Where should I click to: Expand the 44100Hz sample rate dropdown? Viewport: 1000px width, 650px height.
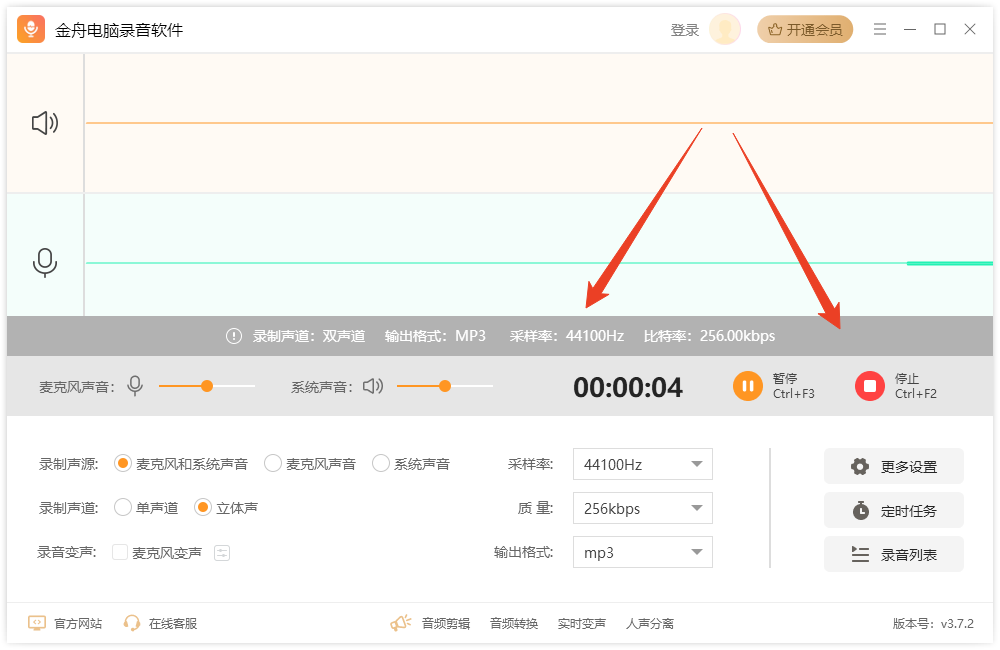pyautogui.click(x=642, y=464)
